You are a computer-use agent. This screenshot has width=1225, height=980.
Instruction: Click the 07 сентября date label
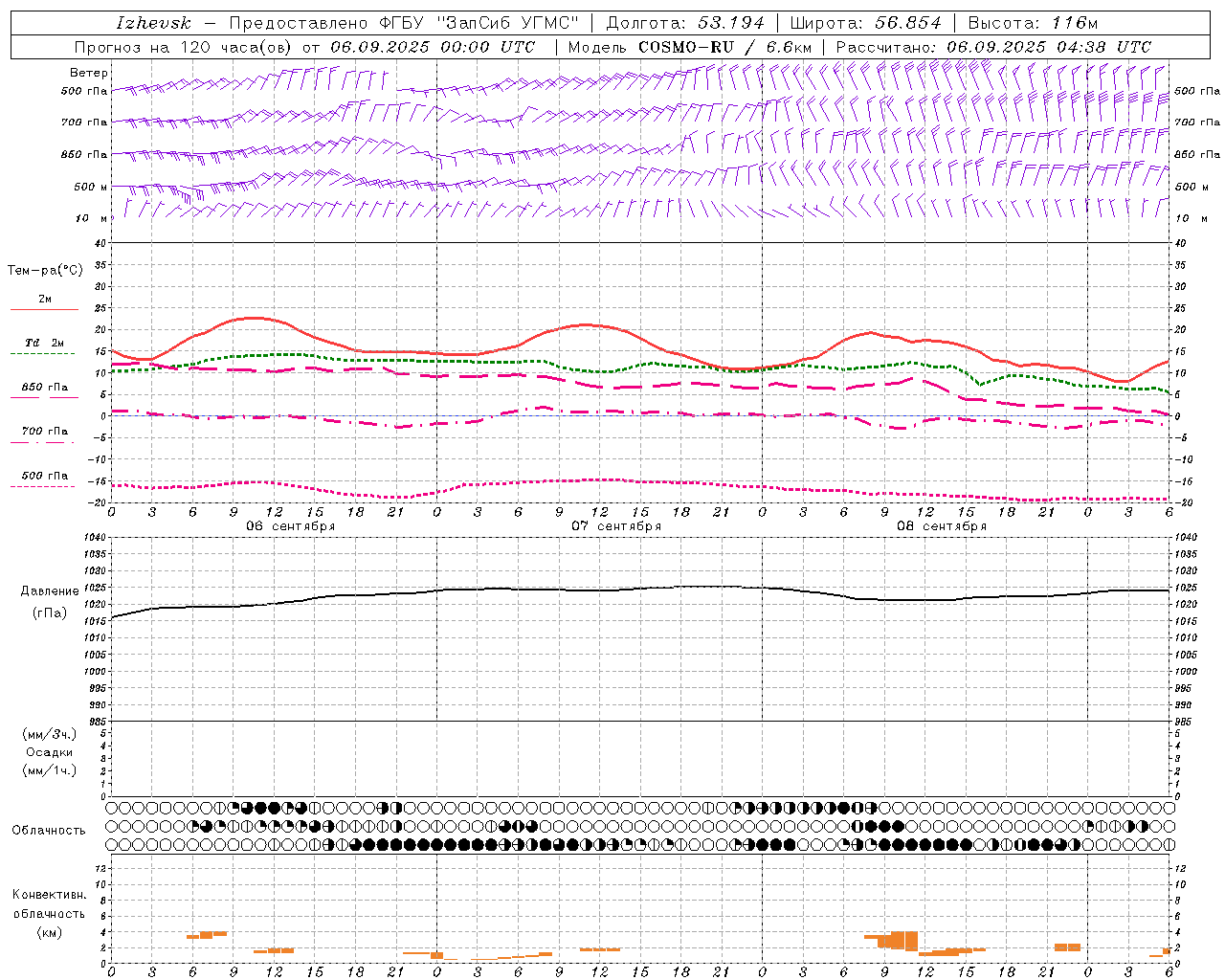click(615, 526)
